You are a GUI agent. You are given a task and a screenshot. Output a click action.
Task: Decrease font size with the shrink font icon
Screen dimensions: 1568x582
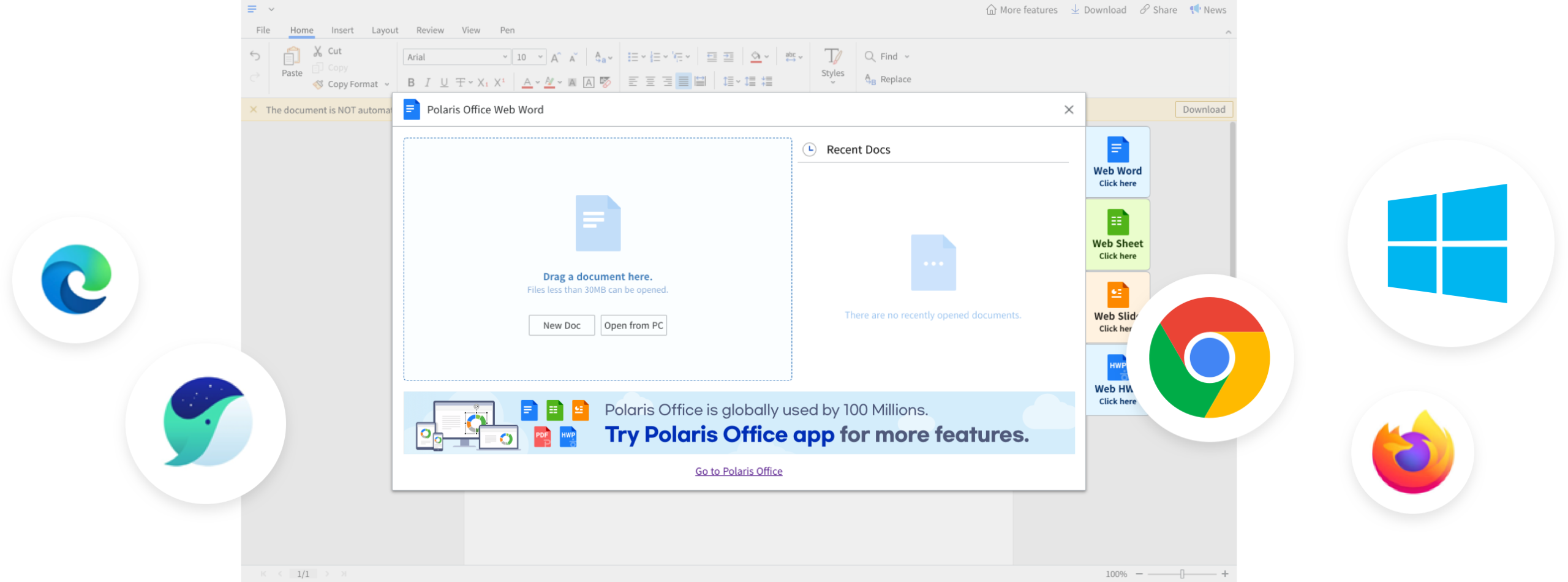point(573,58)
